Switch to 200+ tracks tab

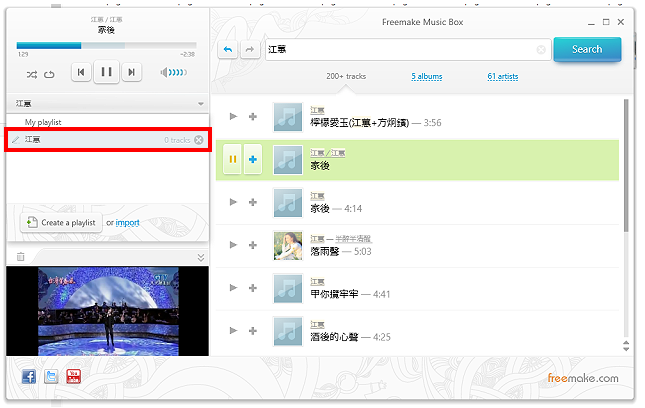pos(346,76)
